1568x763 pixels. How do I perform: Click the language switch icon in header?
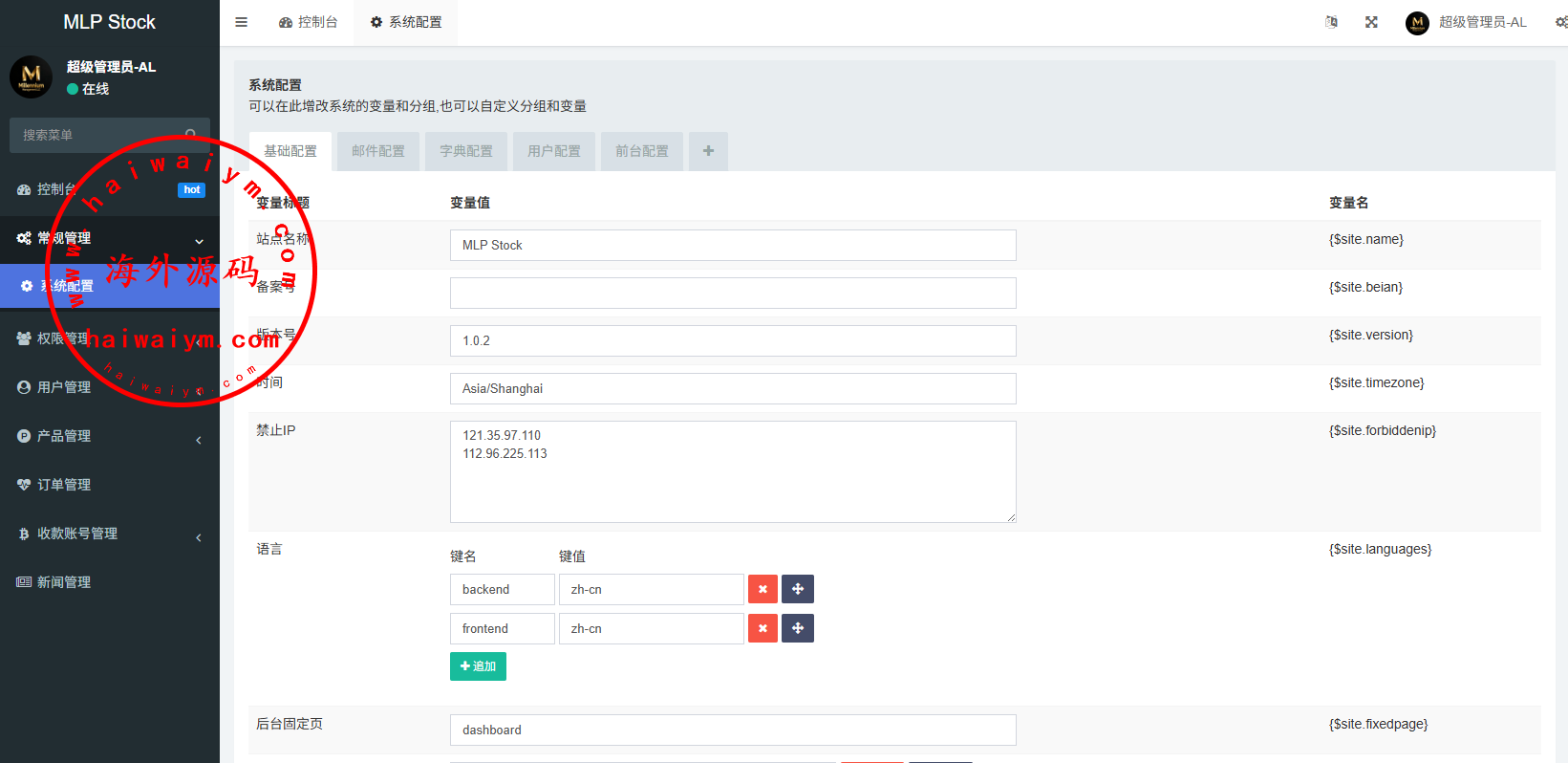coord(1331,22)
